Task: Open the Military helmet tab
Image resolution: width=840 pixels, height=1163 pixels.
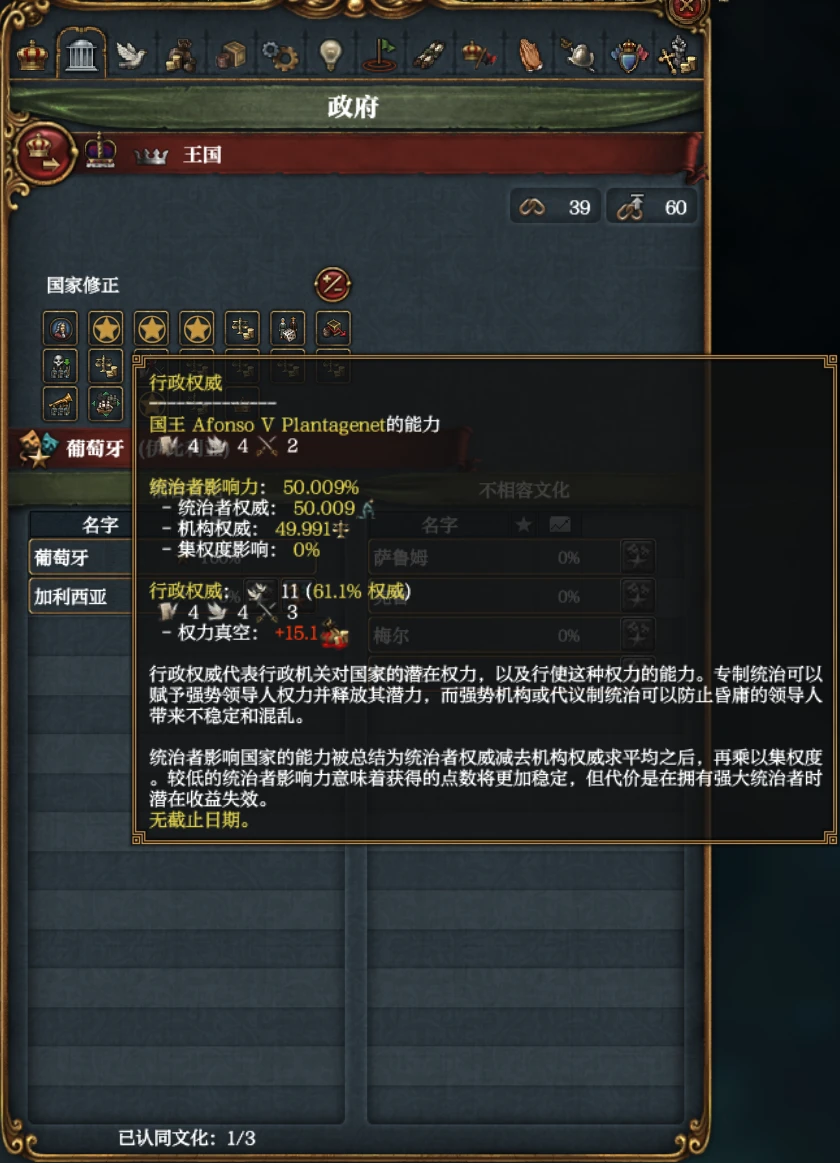Action: coord(580,56)
